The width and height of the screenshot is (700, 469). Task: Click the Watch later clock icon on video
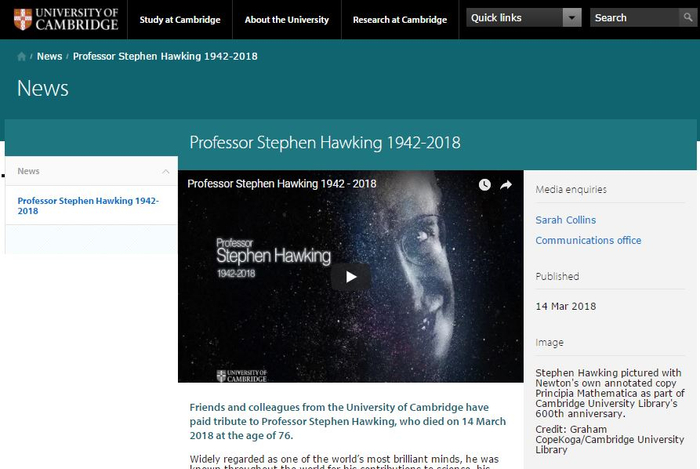coord(484,184)
